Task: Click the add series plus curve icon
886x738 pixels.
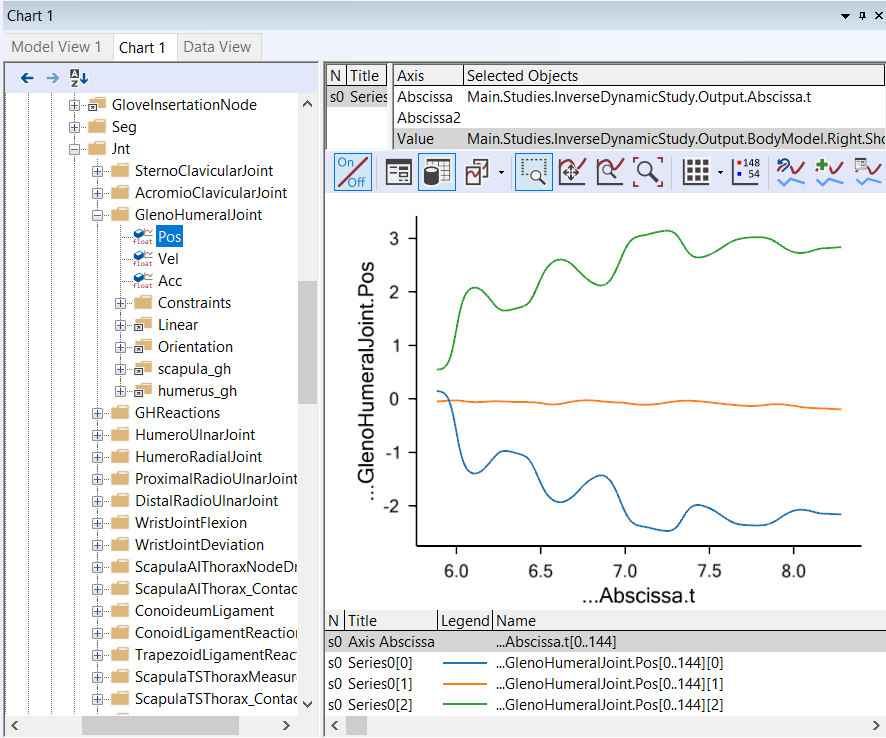Action: click(x=829, y=172)
